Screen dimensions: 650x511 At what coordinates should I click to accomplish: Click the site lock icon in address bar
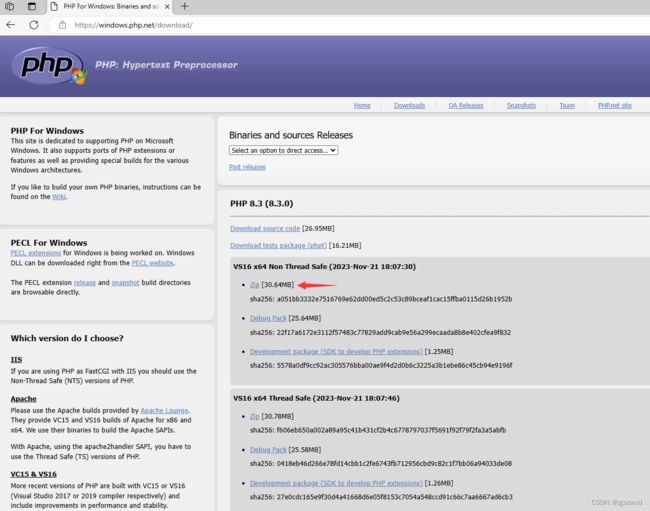coord(62,25)
